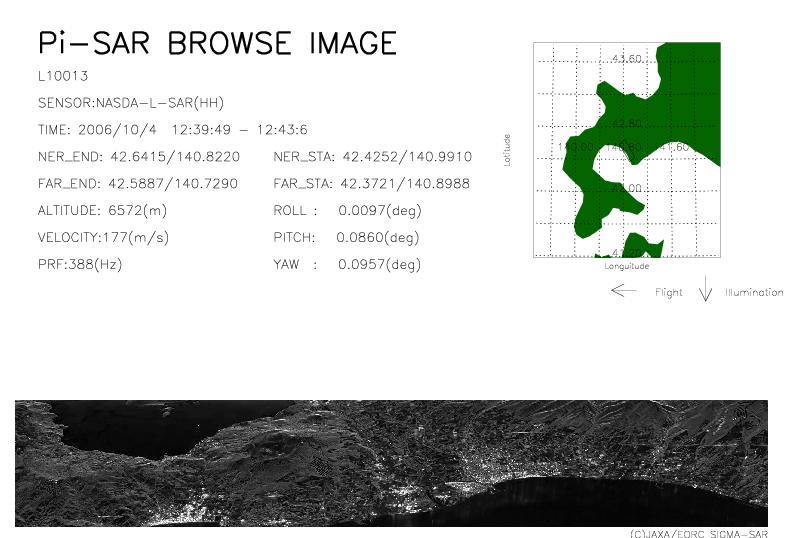Viewport: 785px width, 538px height.
Task: Select FAR_STA 42.3721/140.8988 coordinates
Action: [x=371, y=184]
